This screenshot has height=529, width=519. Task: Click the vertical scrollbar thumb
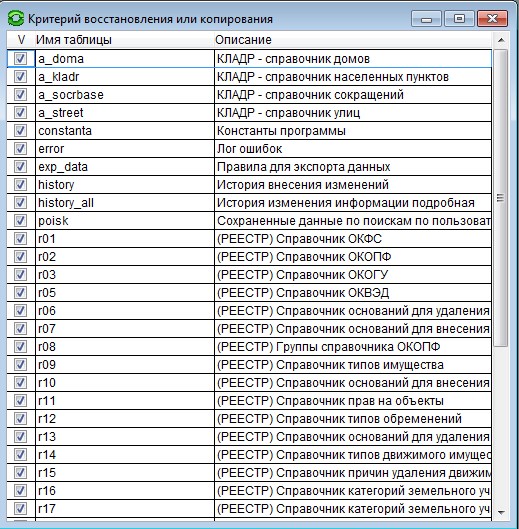(500, 198)
